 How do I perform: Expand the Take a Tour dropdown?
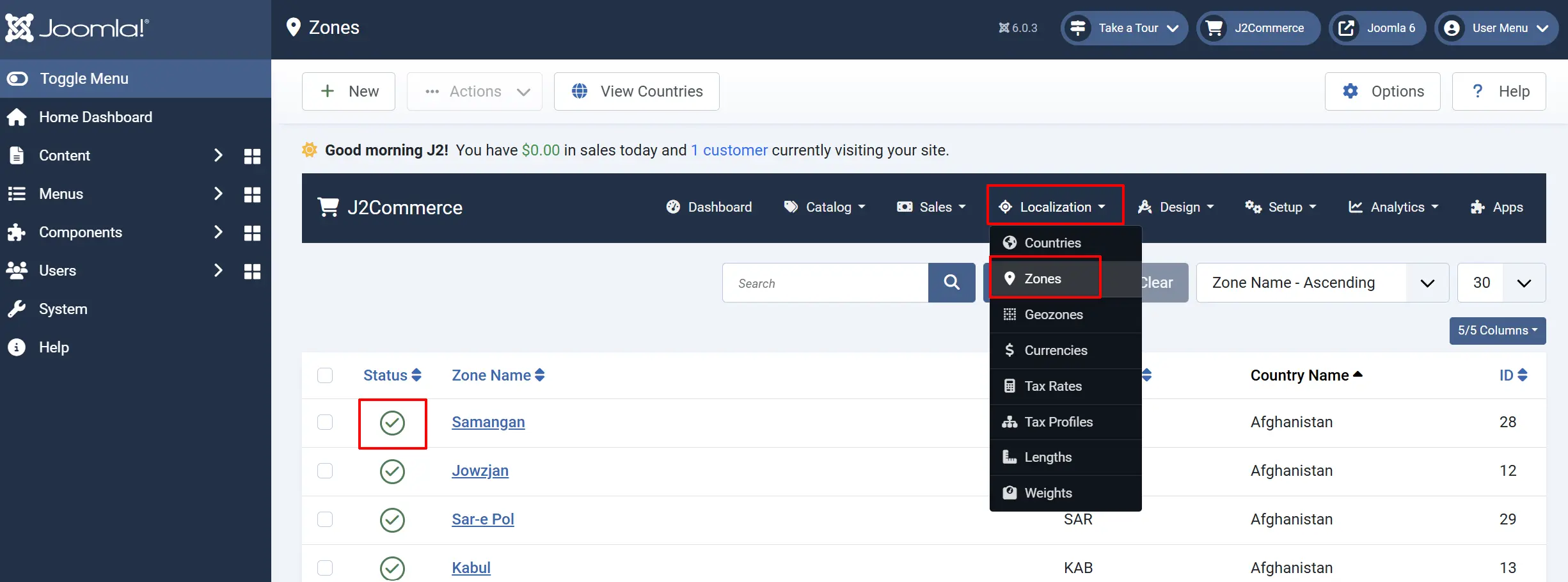click(1124, 28)
